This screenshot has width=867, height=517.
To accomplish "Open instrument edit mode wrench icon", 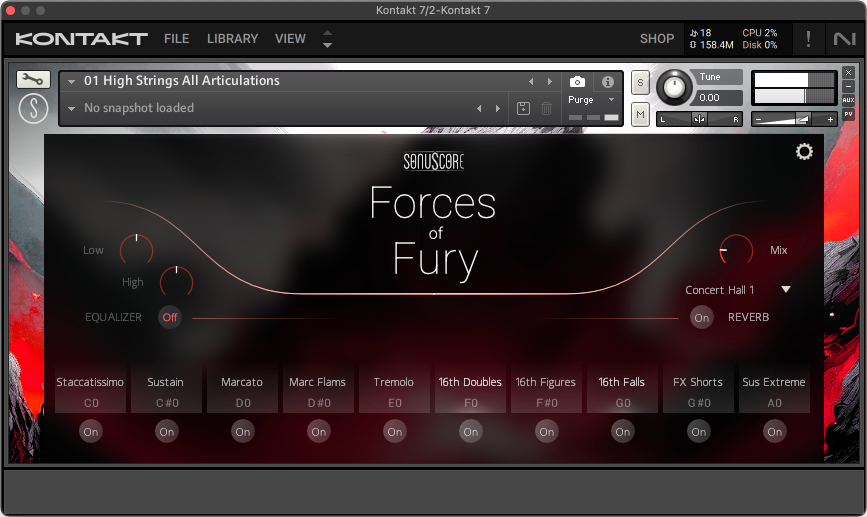I will pos(33,80).
